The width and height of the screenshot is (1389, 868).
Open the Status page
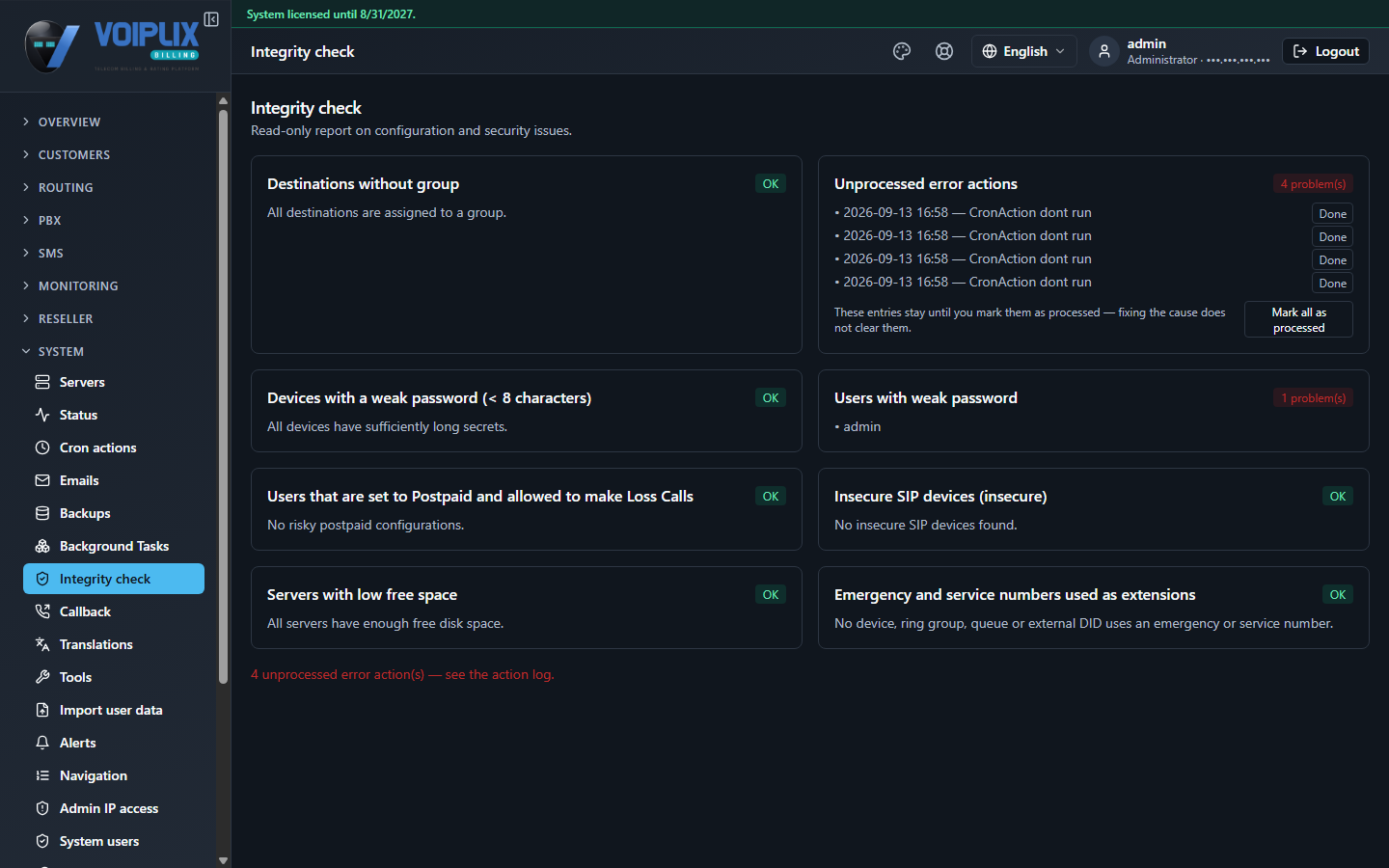click(x=114, y=415)
